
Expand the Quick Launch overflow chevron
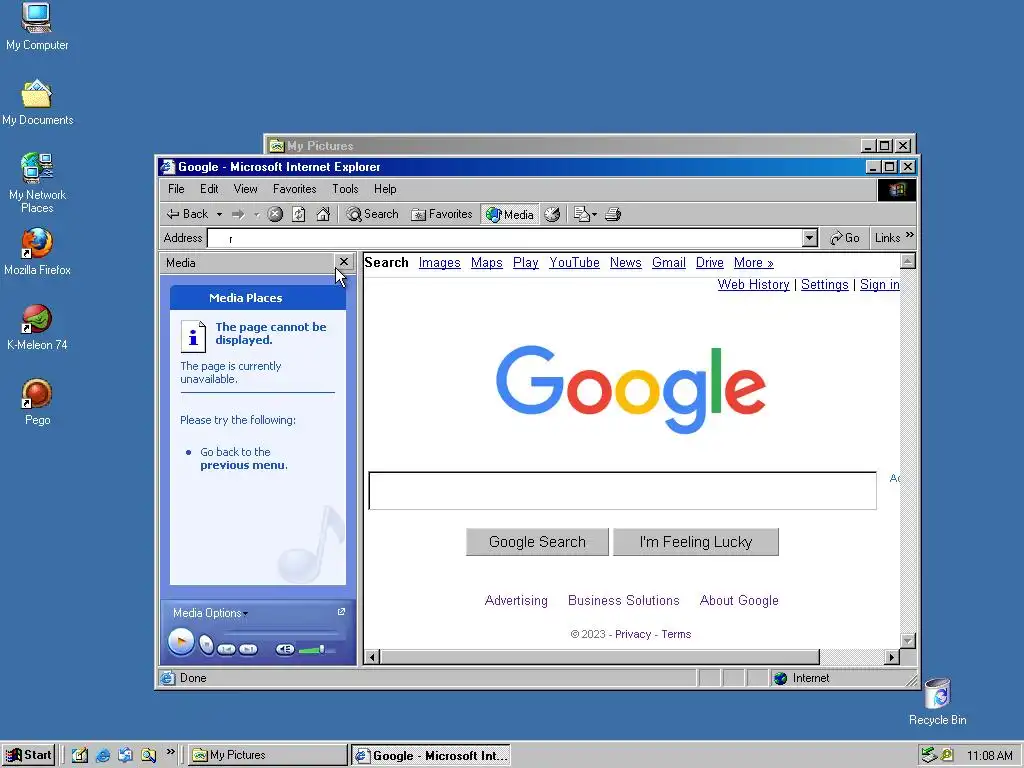tap(170, 752)
